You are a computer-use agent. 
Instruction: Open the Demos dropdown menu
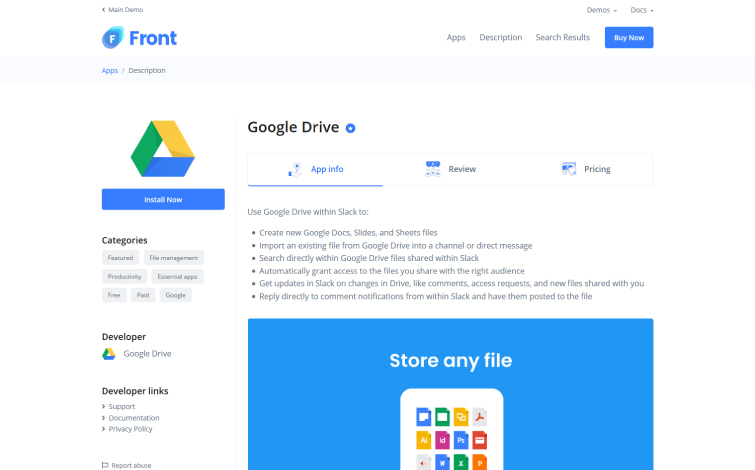point(601,10)
